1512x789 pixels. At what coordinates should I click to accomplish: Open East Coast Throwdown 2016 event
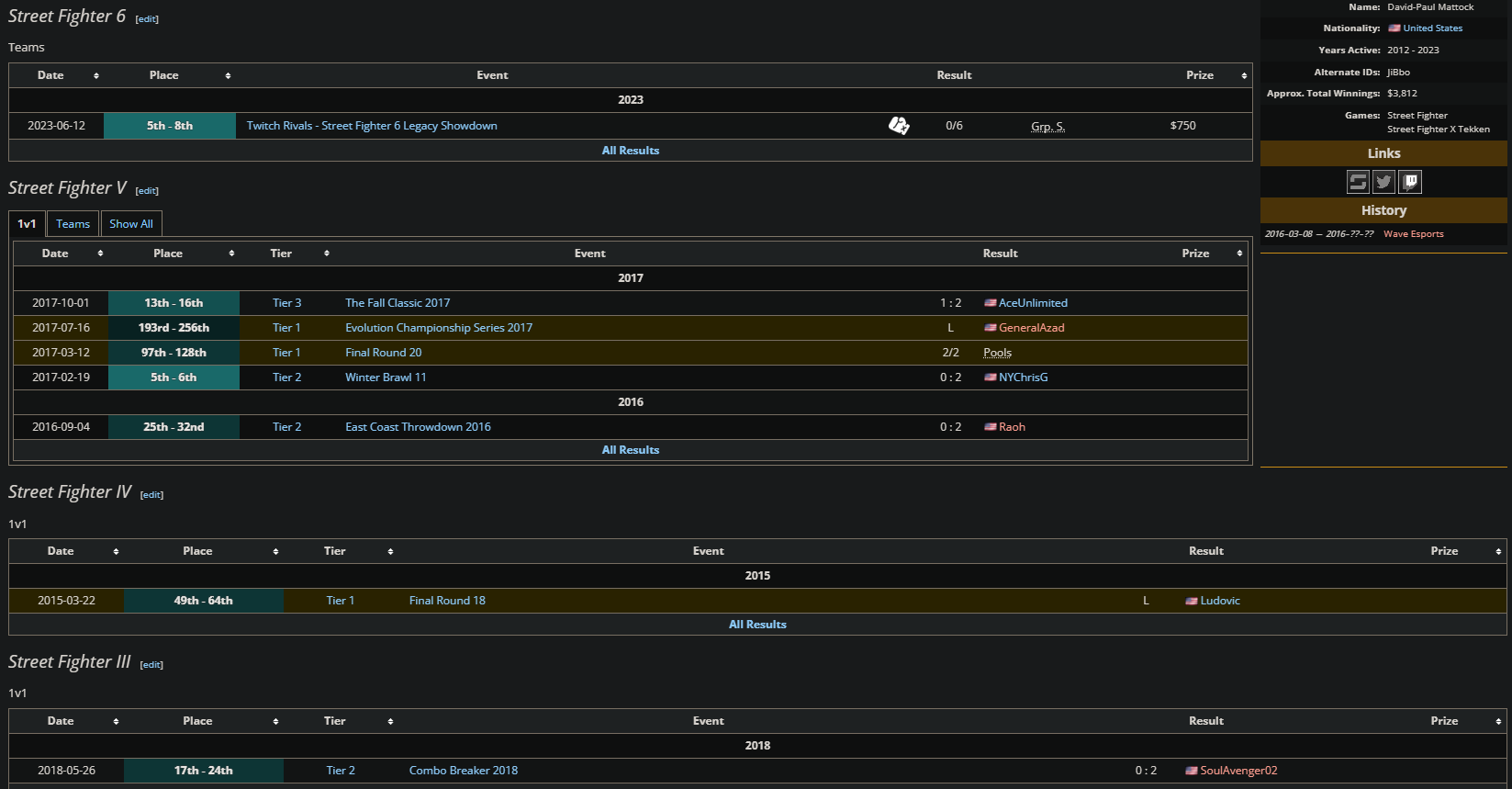(418, 427)
